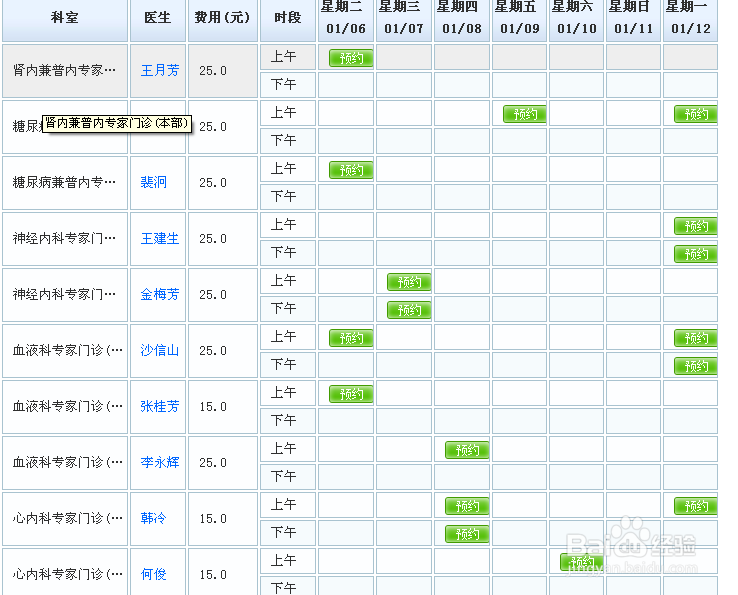738x595 pixels.
Task: Open doctor 王建生 profile link
Action: pos(160,238)
